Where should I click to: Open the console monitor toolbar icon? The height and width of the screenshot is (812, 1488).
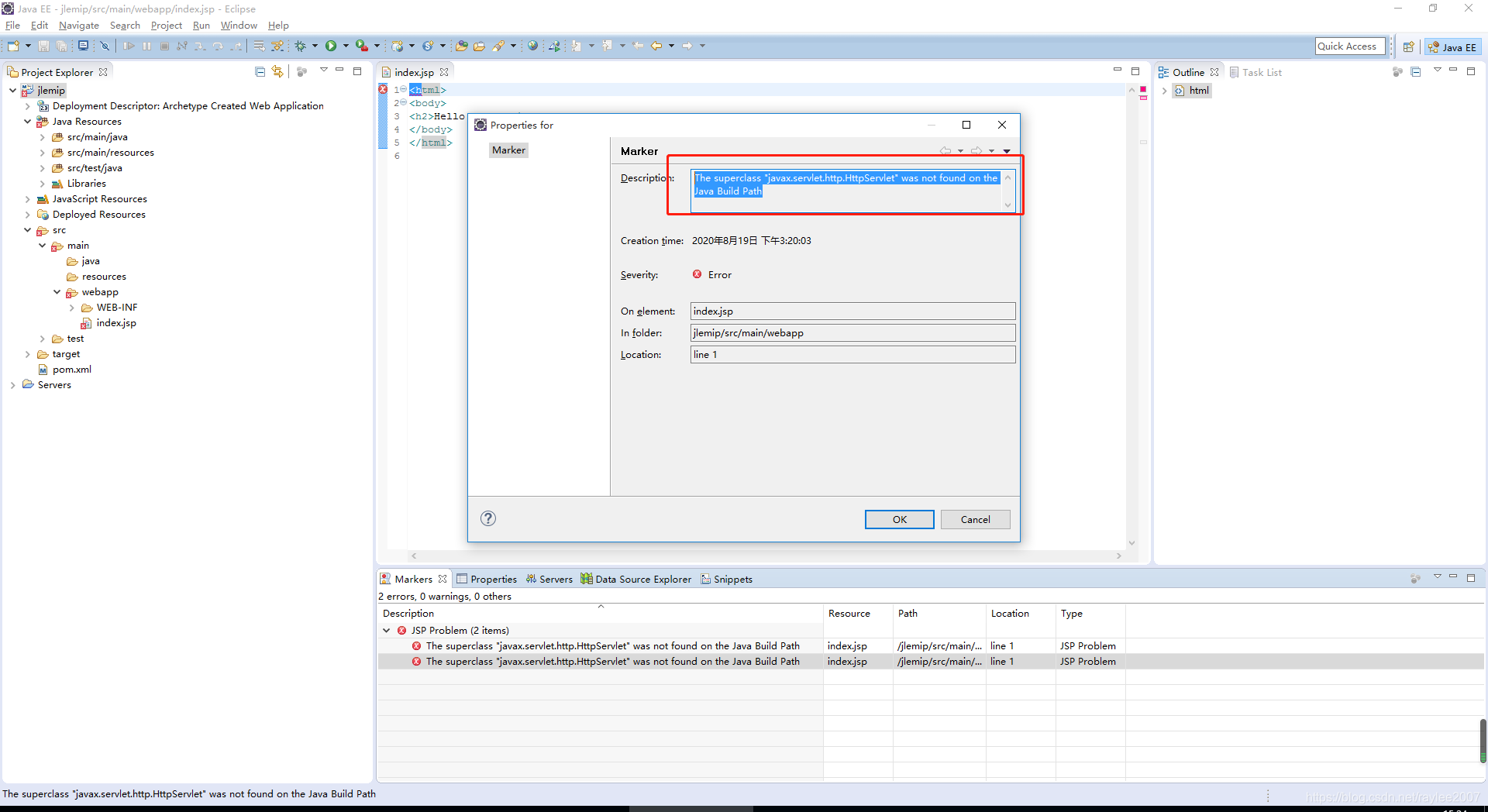[x=83, y=46]
